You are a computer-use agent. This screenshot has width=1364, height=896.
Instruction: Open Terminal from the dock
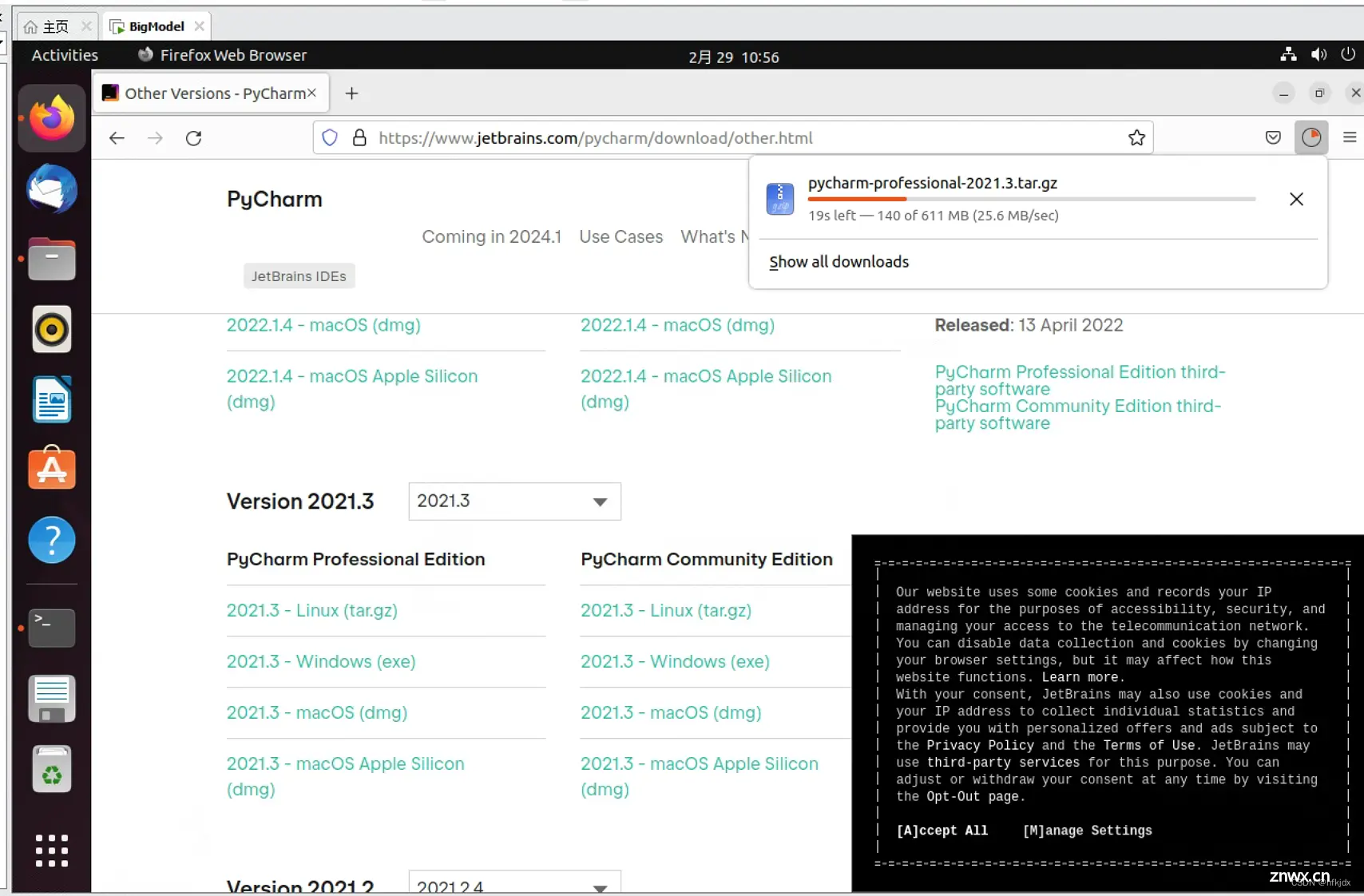pyautogui.click(x=52, y=628)
